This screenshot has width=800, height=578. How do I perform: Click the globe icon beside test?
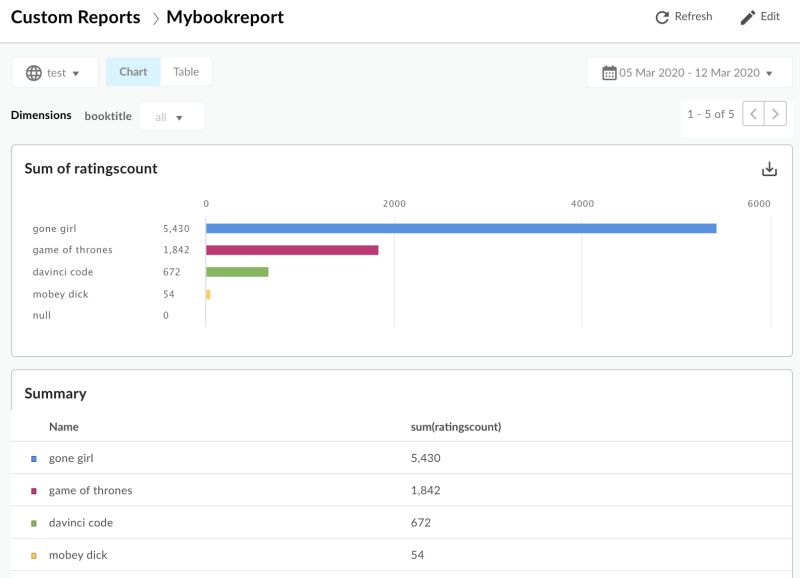[x=34, y=72]
